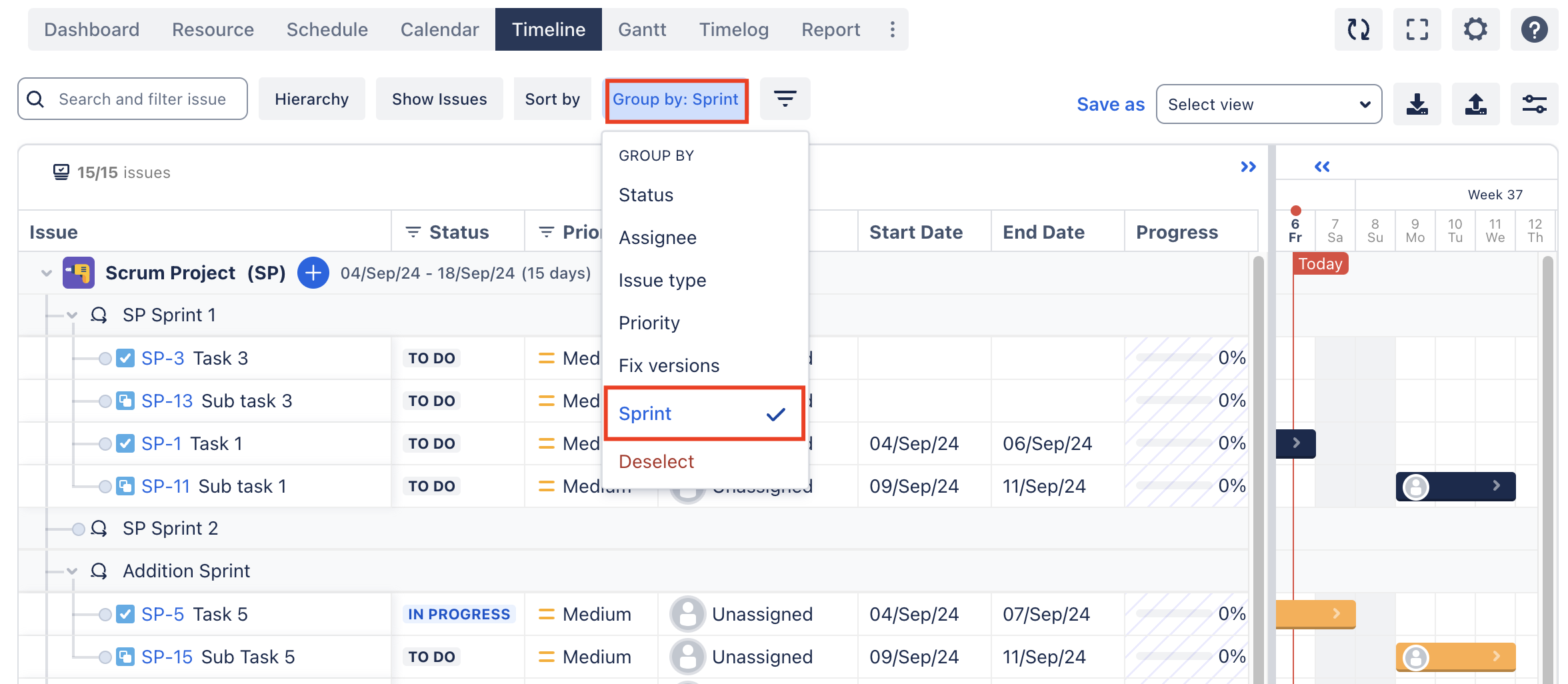Open settings gear icon

click(1475, 29)
